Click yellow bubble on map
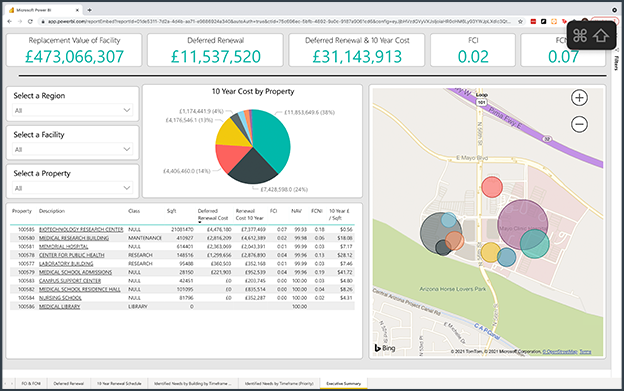 [x=490, y=252]
